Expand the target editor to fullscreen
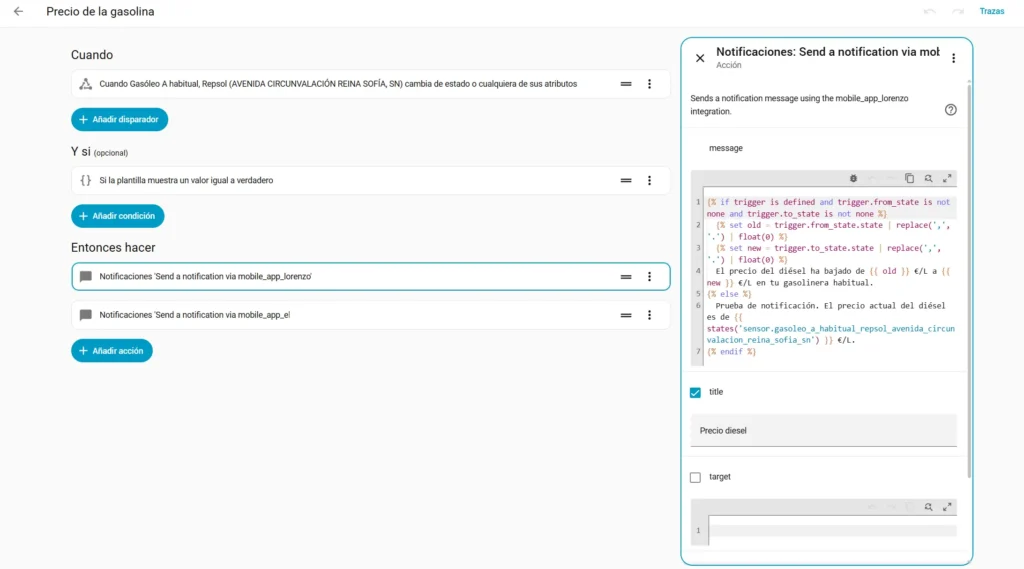Image resolution: width=1024 pixels, height=569 pixels. click(x=947, y=507)
